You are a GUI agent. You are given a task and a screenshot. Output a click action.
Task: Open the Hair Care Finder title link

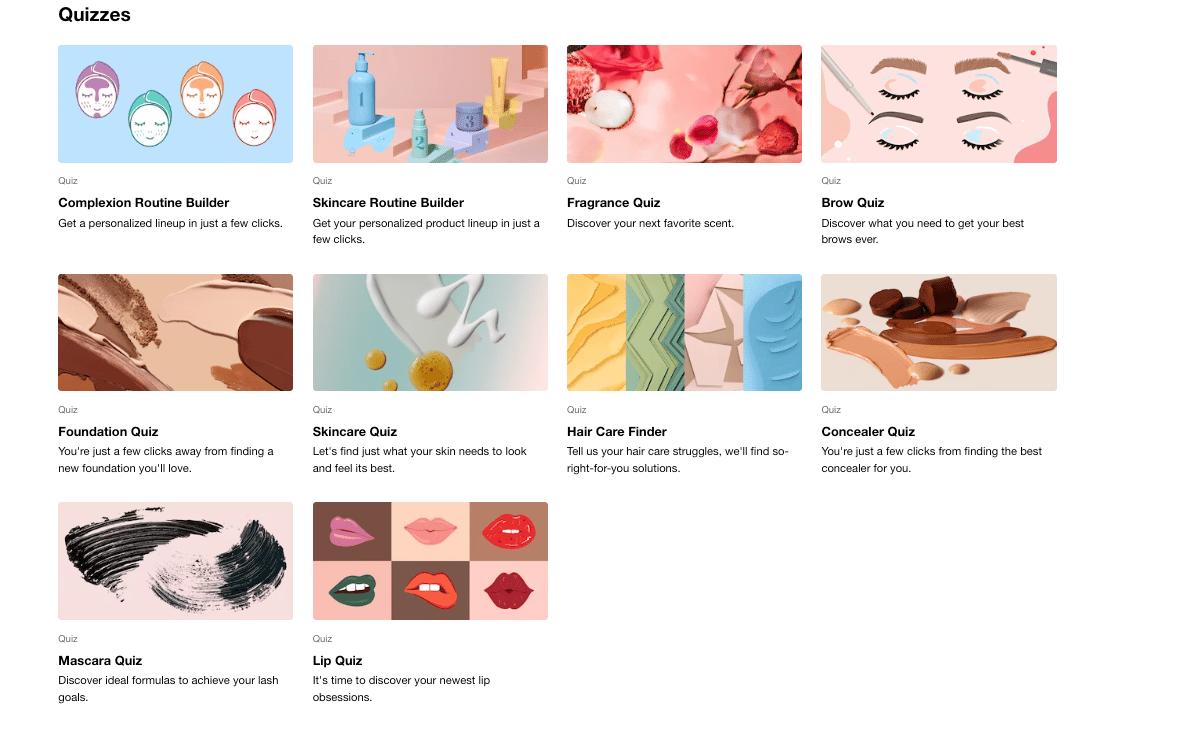tap(616, 431)
